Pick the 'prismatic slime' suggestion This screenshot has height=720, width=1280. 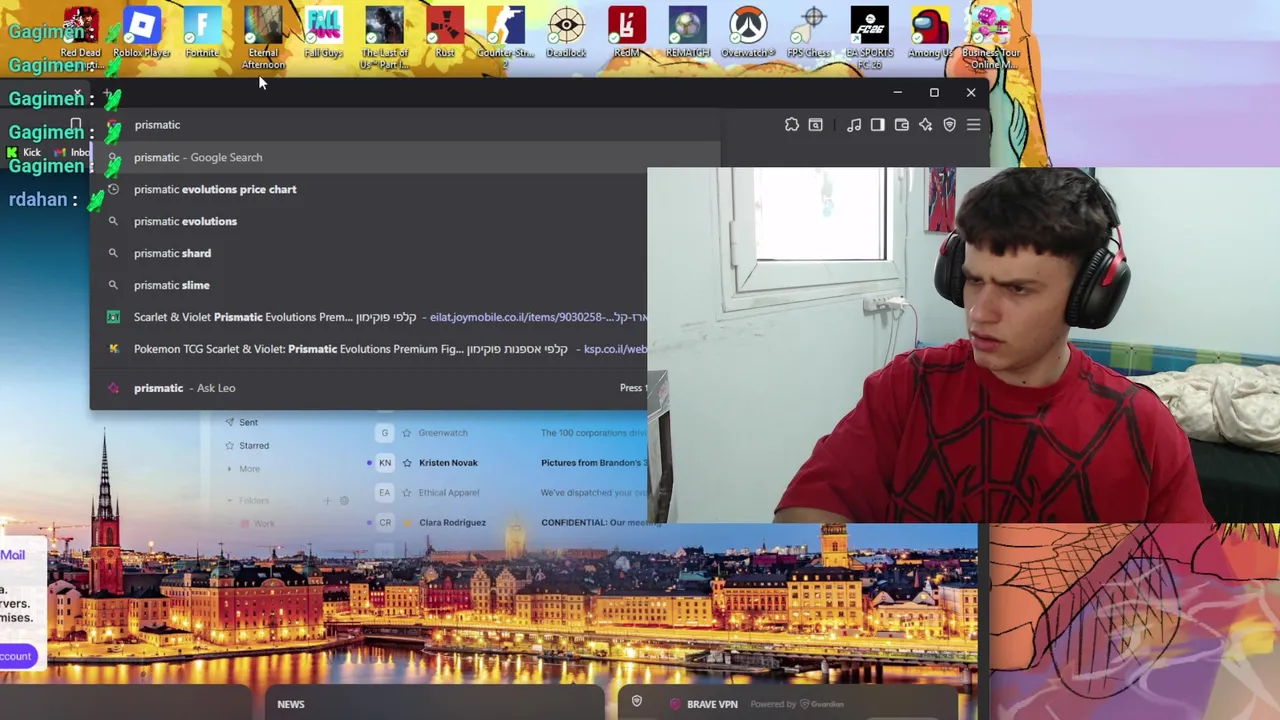tap(370, 285)
